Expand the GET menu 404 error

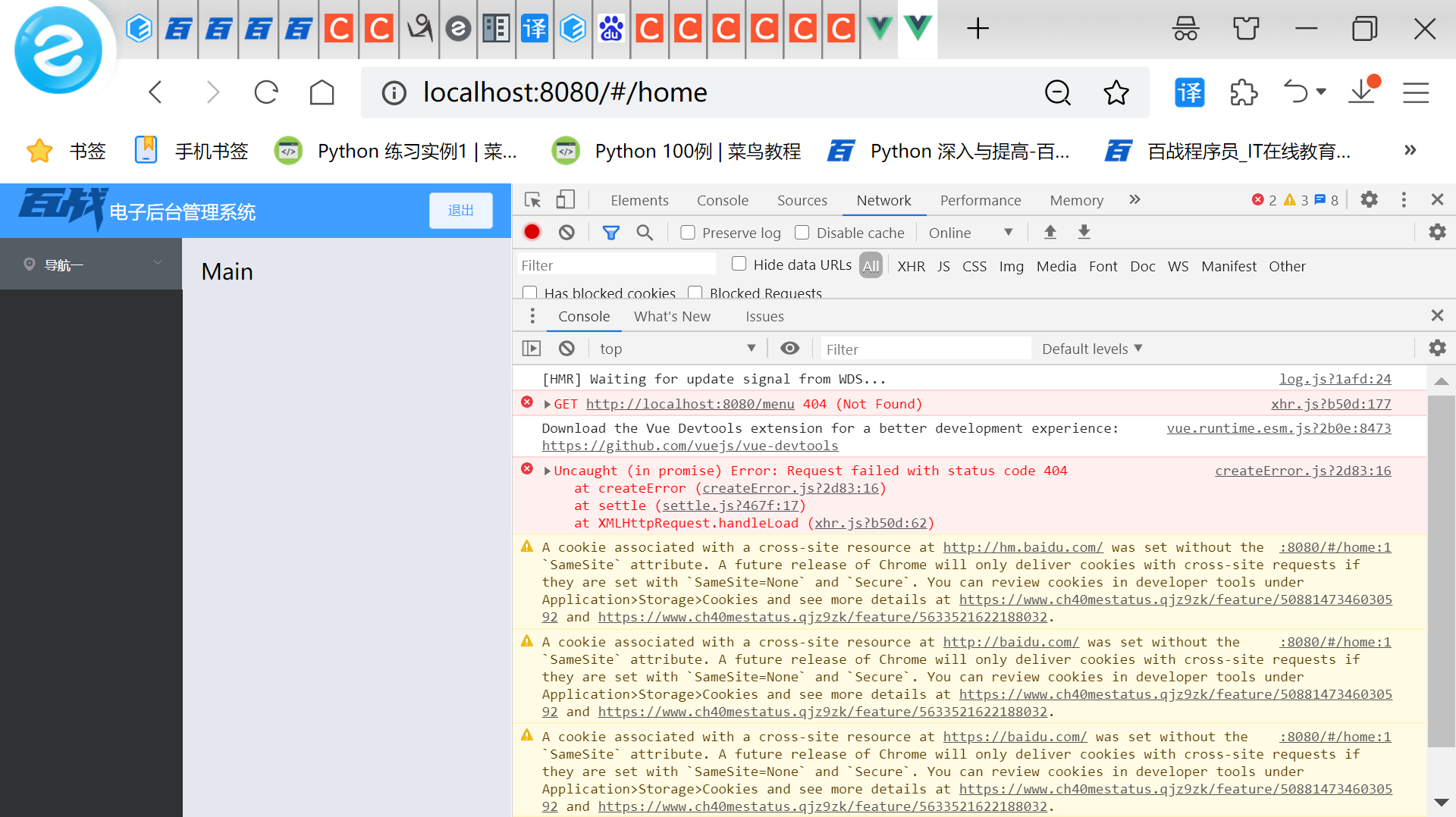(548, 405)
